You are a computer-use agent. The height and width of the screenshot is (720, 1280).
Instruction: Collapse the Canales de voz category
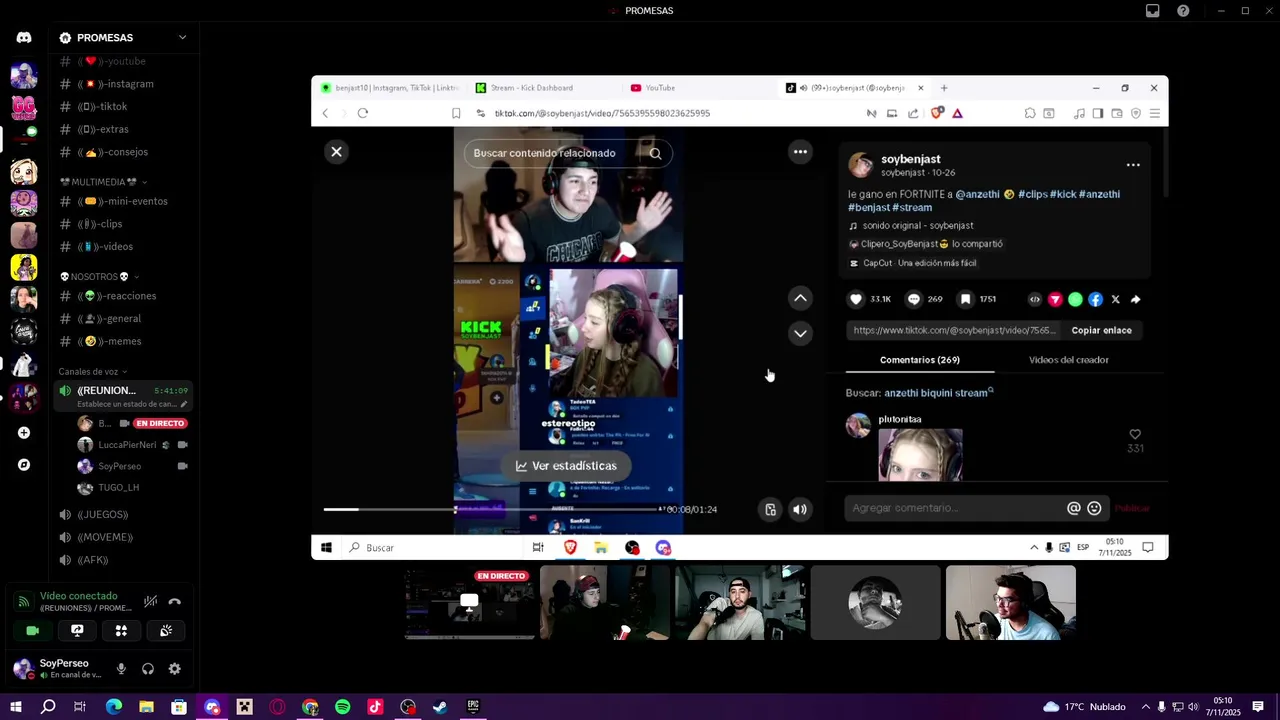point(93,372)
